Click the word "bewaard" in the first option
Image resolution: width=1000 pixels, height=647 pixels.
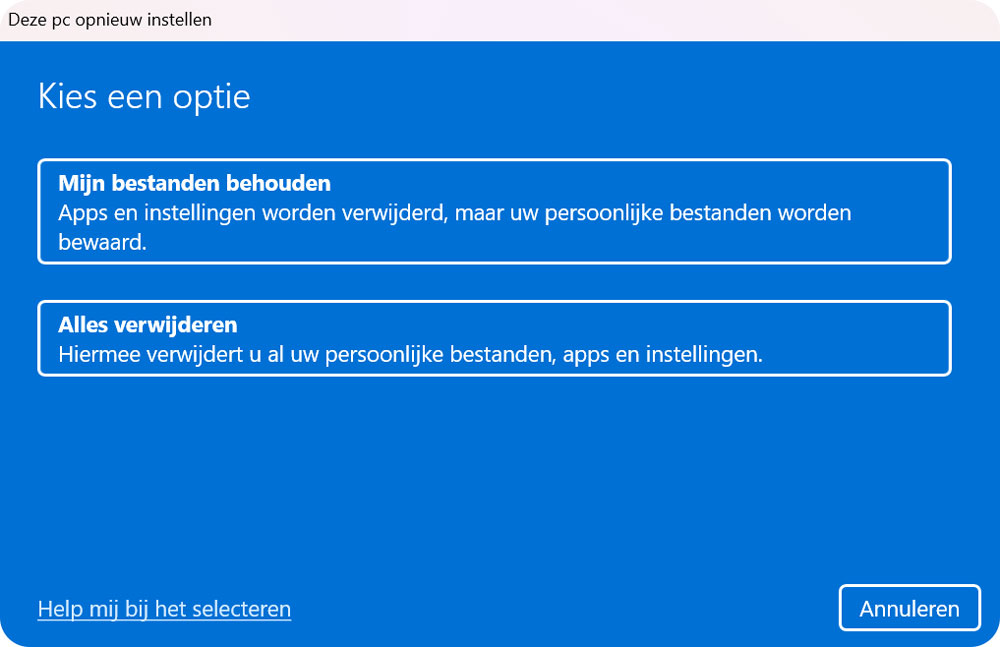[x=102, y=243]
